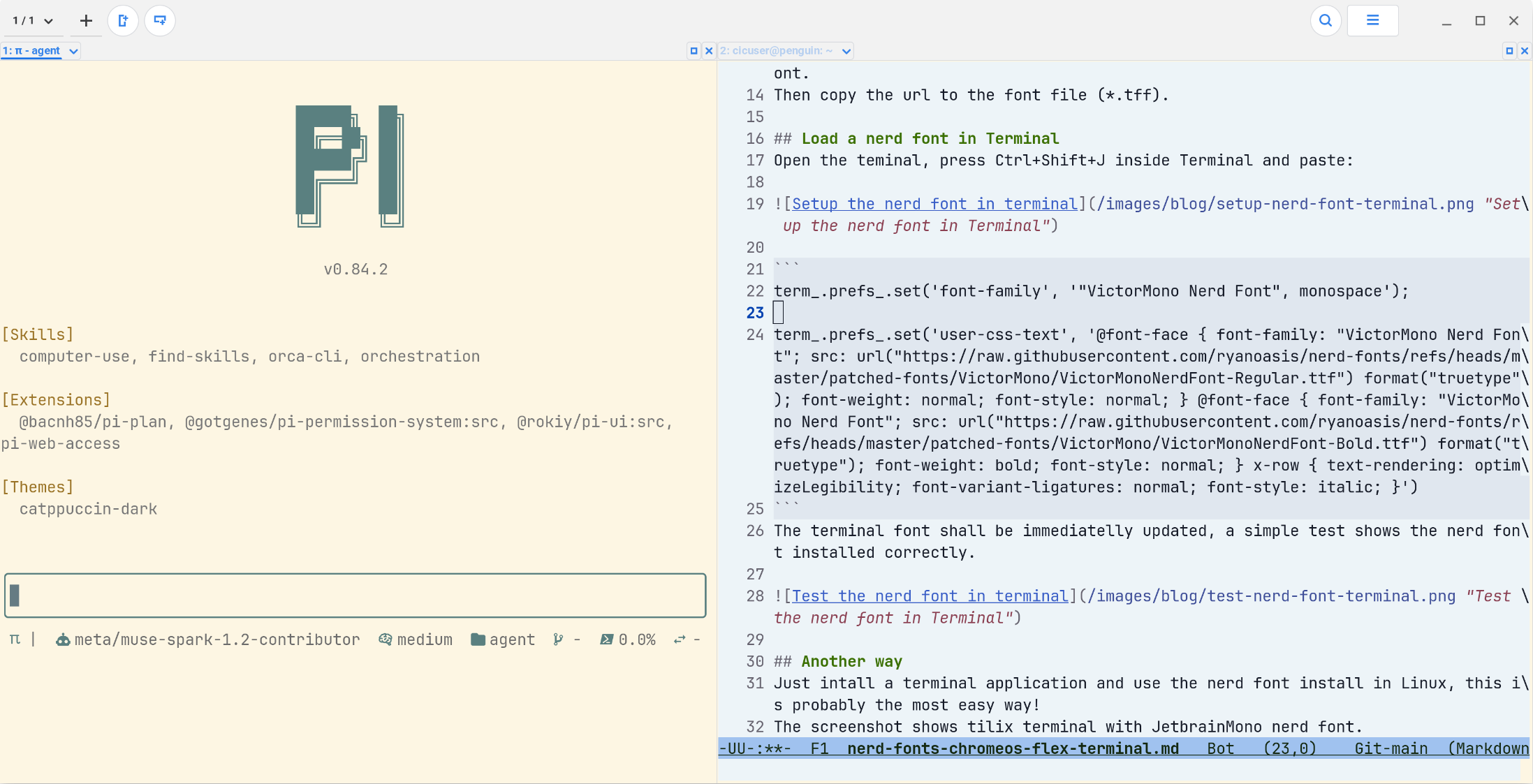This screenshot has width=1533, height=784.
Task: Click the model name 'meta/muse-spark-1.2-contributor'
Action: click(217, 639)
